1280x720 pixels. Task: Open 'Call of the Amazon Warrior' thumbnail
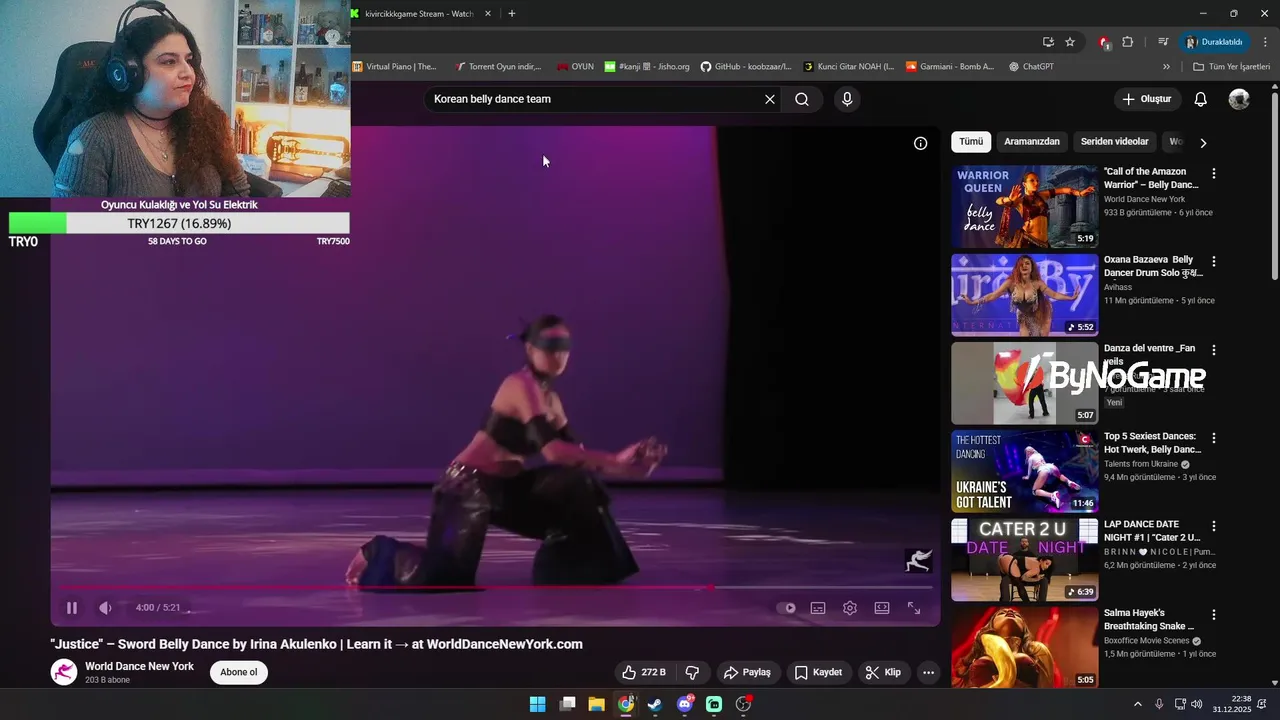pos(1024,206)
